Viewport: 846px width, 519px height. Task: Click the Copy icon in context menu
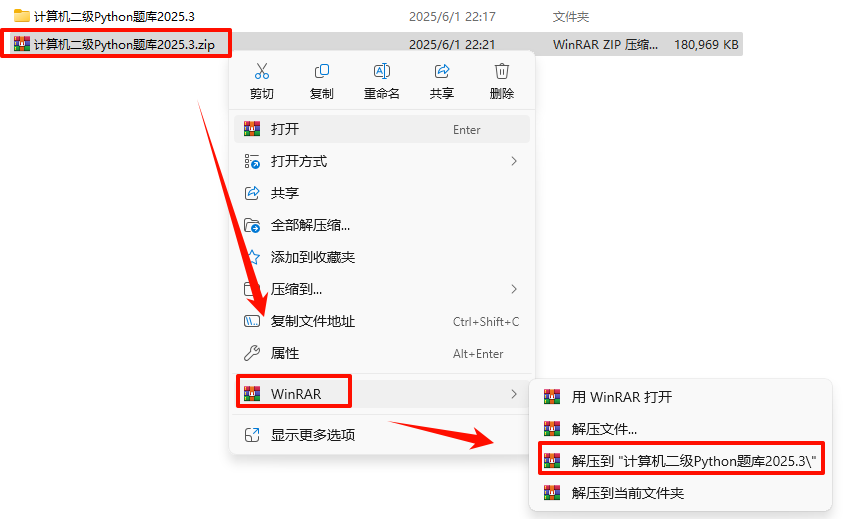point(322,71)
